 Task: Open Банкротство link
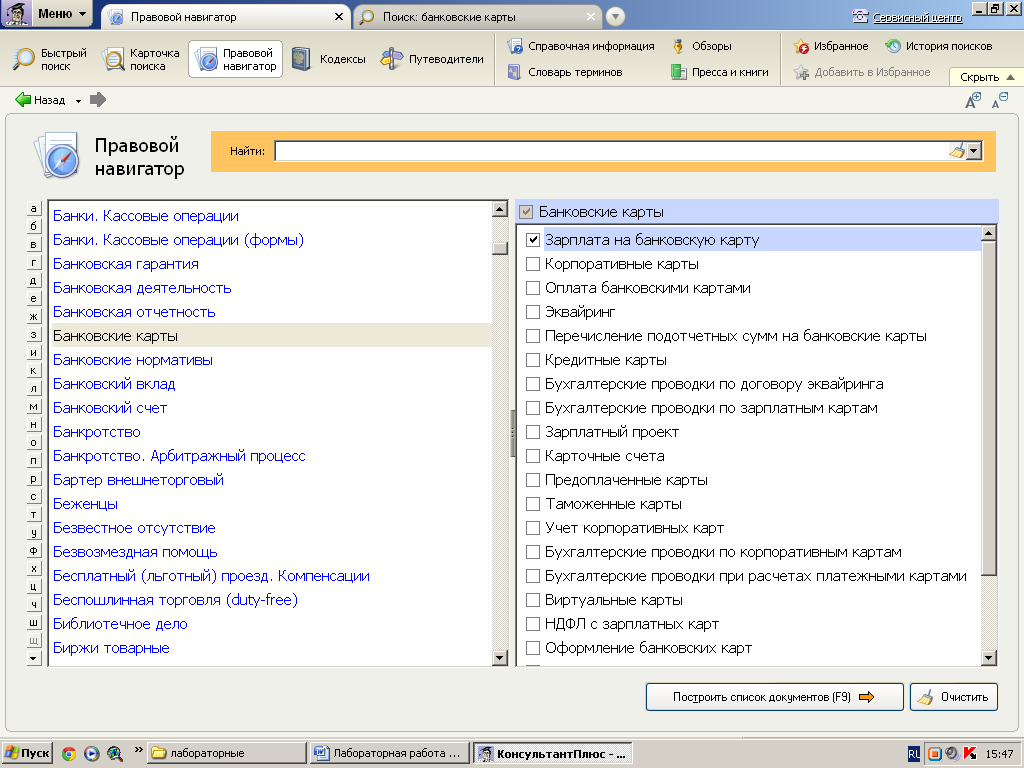pos(97,432)
